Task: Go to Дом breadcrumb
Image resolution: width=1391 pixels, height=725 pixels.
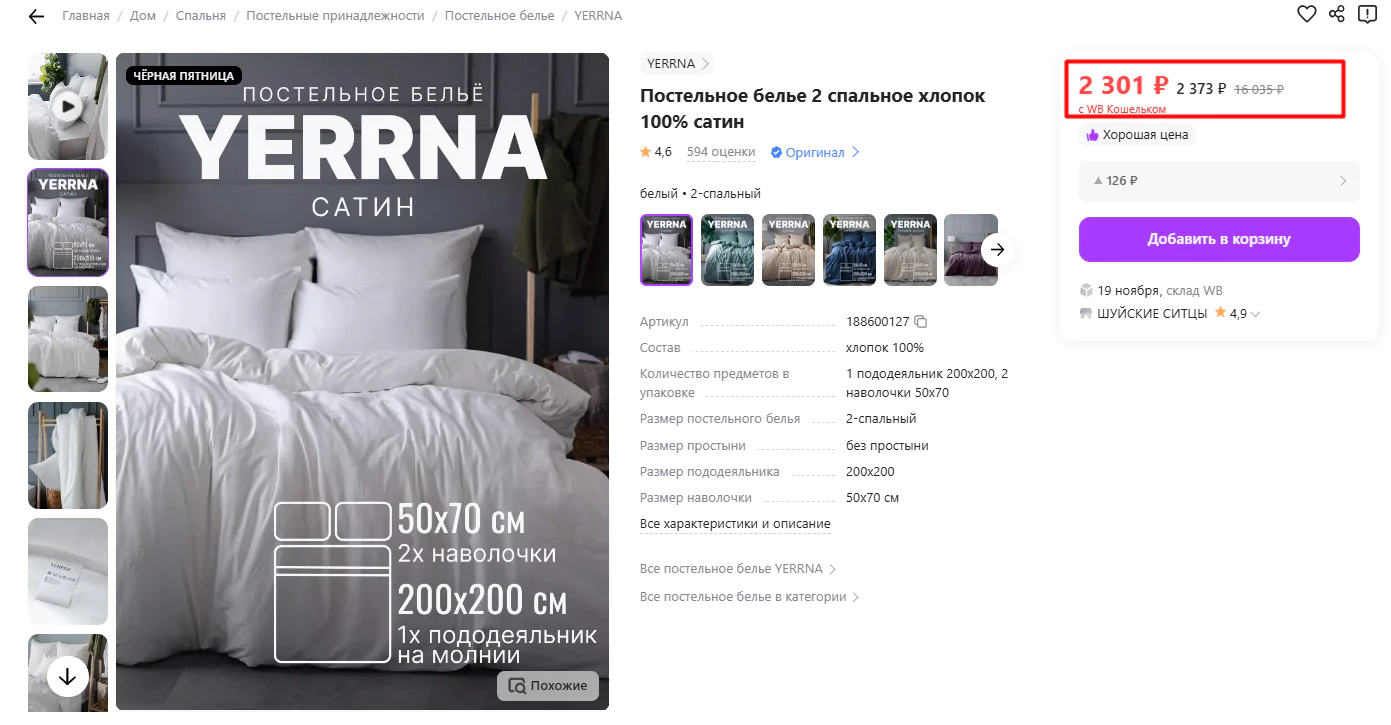Action: coord(143,16)
